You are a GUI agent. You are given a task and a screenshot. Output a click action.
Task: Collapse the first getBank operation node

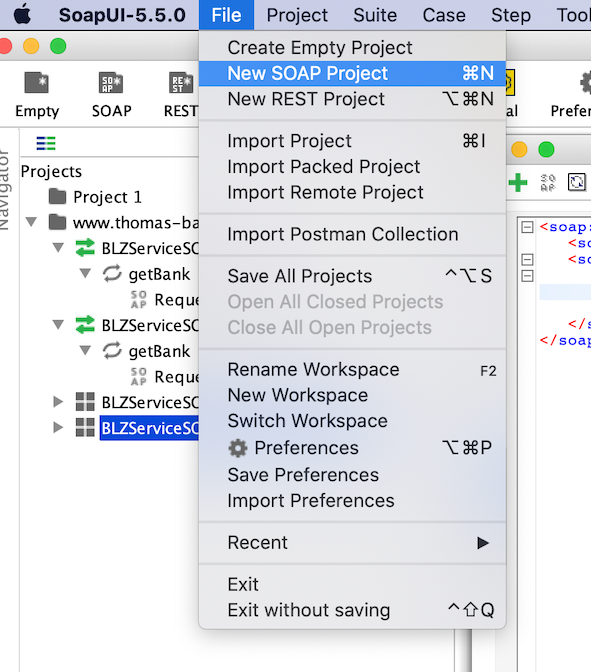pyautogui.click(x=86, y=273)
